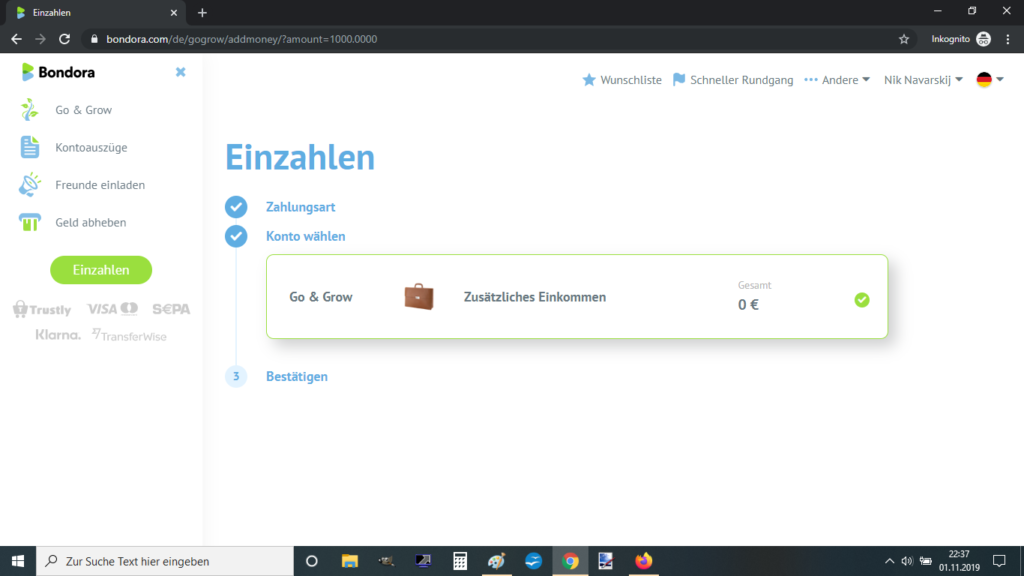Click the briefcase icon in account card
The width and height of the screenshot is (1024, 576).
point(419,296)
